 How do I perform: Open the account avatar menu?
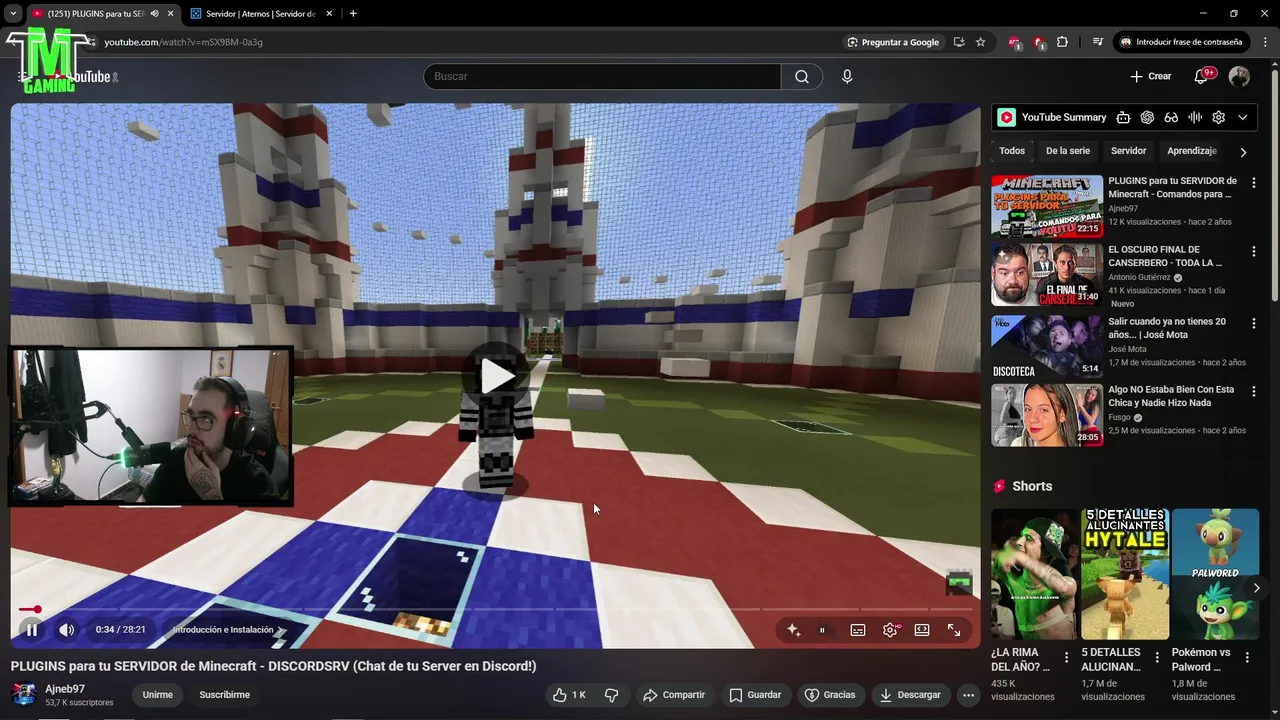pos(1239,77)
